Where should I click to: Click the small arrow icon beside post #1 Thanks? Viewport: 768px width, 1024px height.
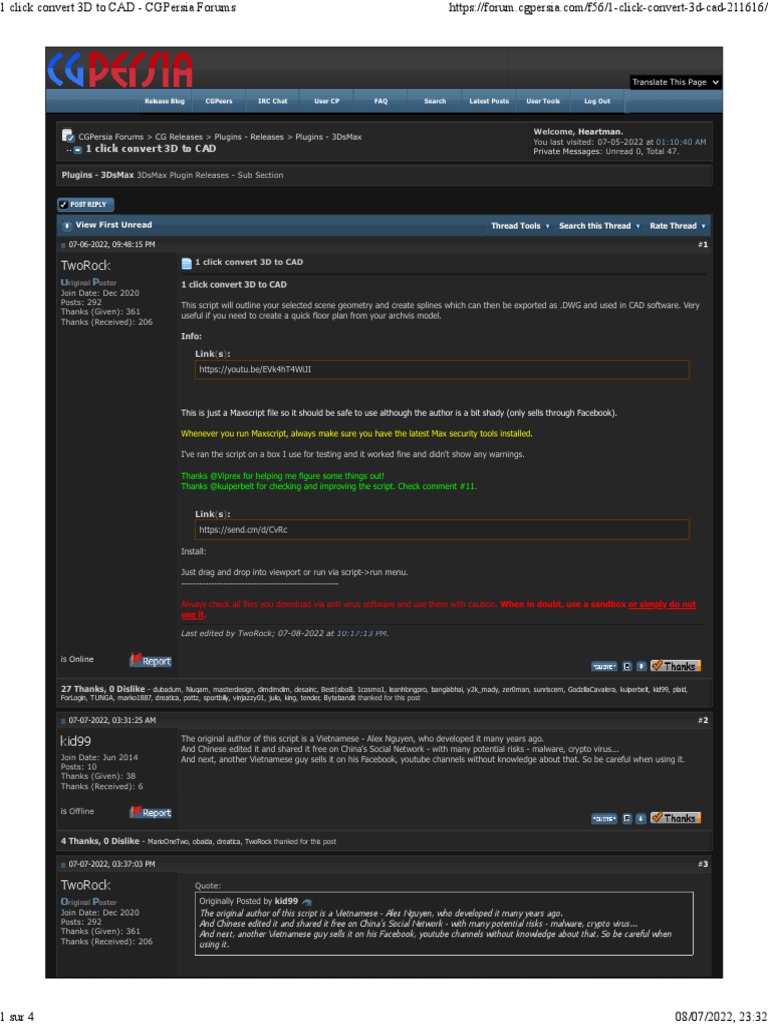641,667
